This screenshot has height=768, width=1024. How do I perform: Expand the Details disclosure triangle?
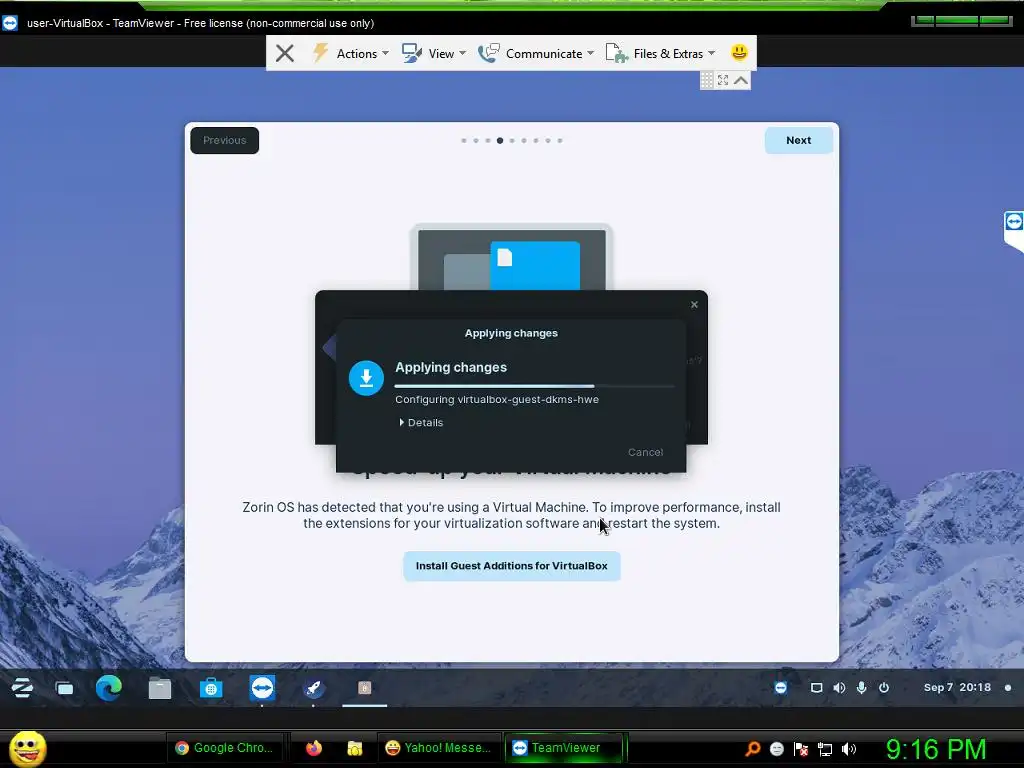click(402, 423)
